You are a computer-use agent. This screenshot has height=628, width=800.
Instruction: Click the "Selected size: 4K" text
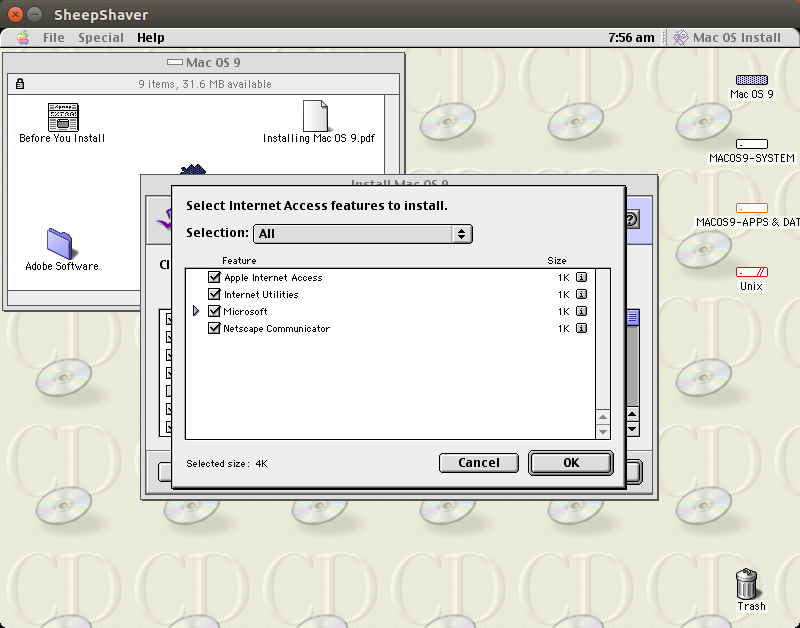pyautogui.click(x=227, y=464)
